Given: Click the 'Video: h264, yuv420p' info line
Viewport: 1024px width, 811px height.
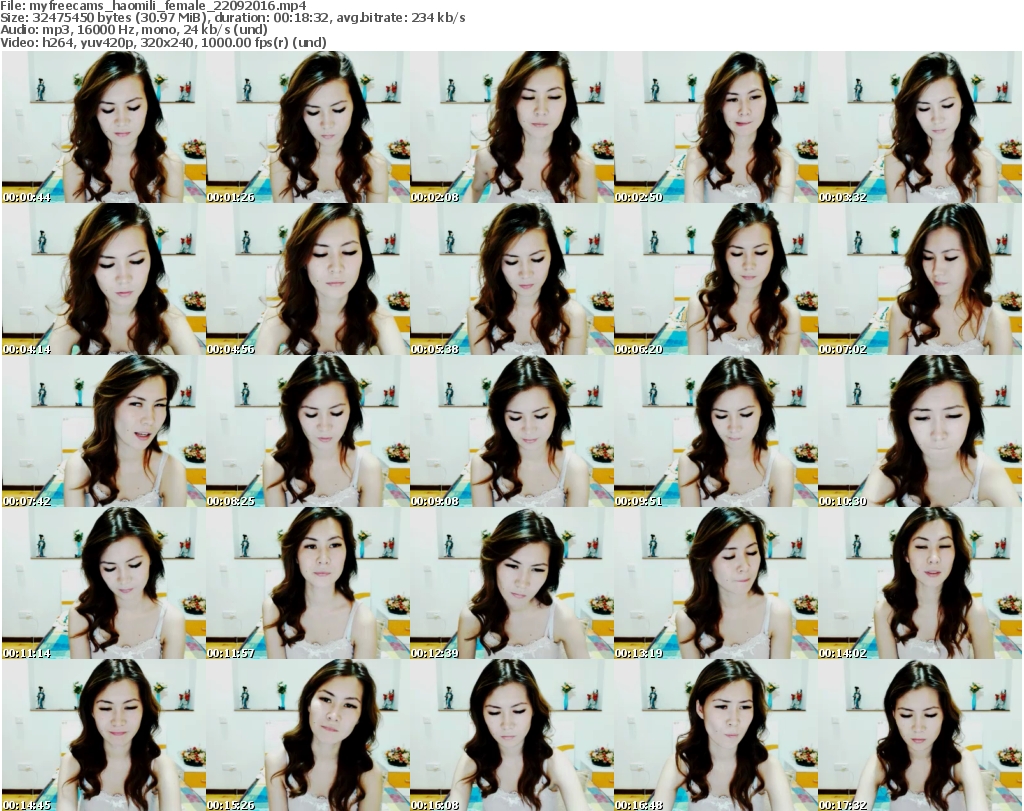Looking at the screenshot, I should pyautogui.click(x=163, y=42).
